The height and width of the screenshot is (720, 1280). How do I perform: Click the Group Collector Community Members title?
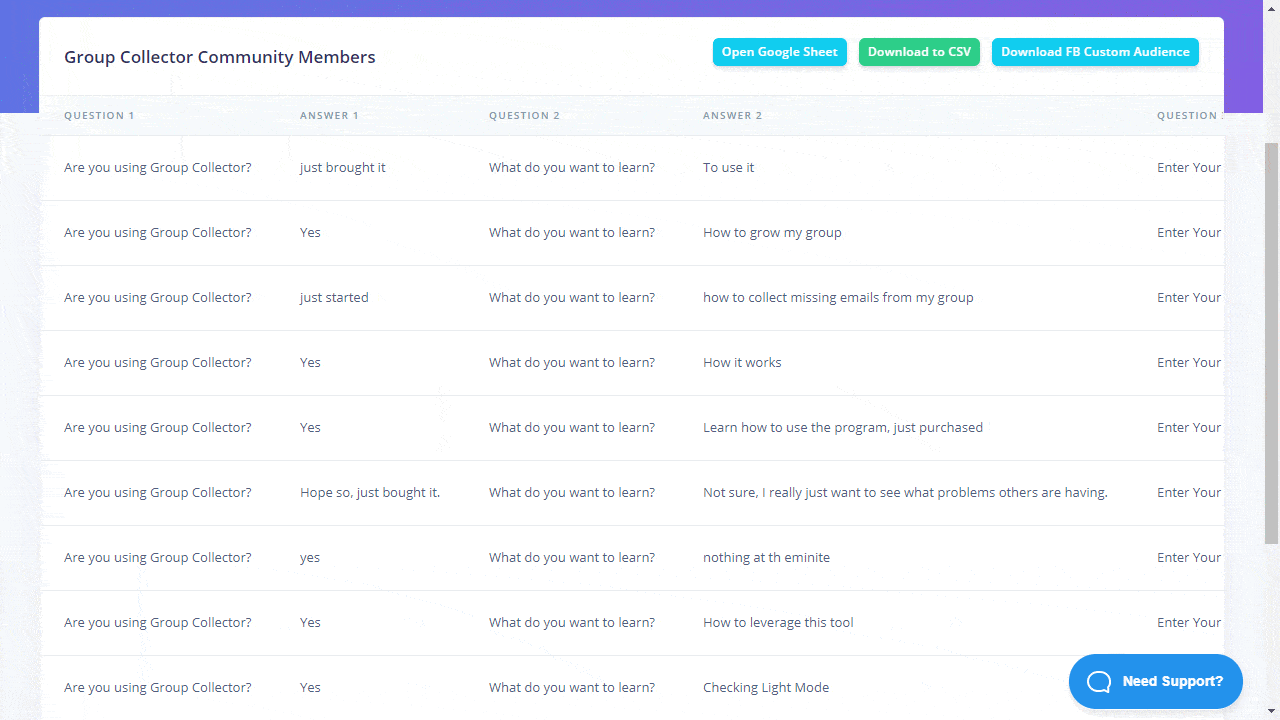[x=220, y=57]
